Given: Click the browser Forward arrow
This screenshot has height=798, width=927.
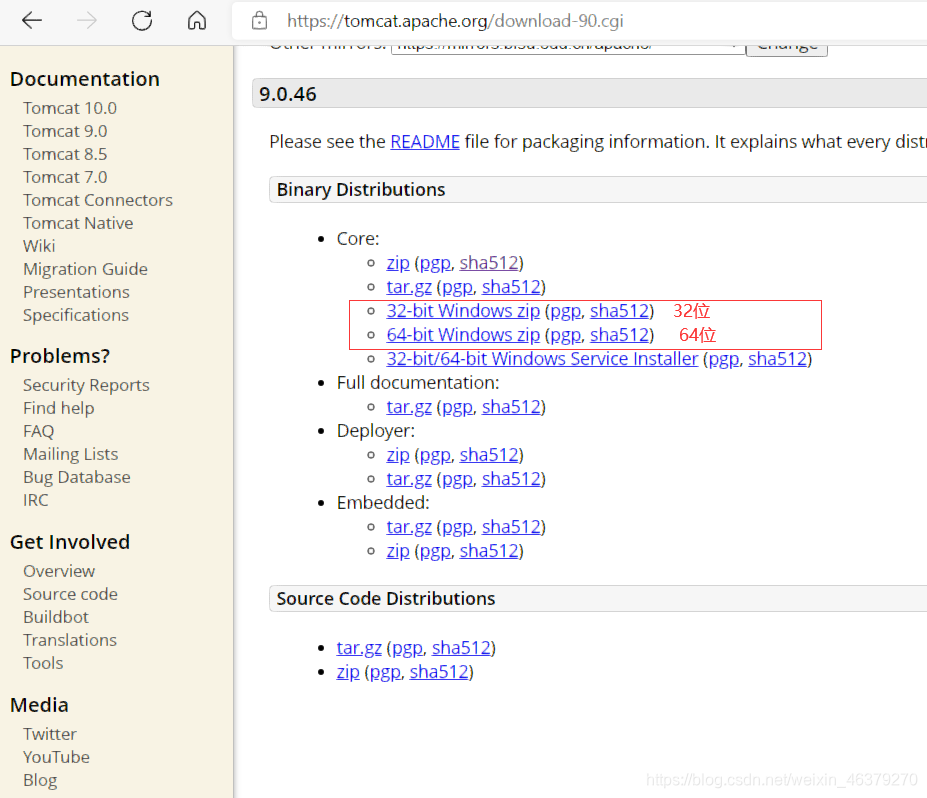Looking at the screenshot, I should [87, 21].
